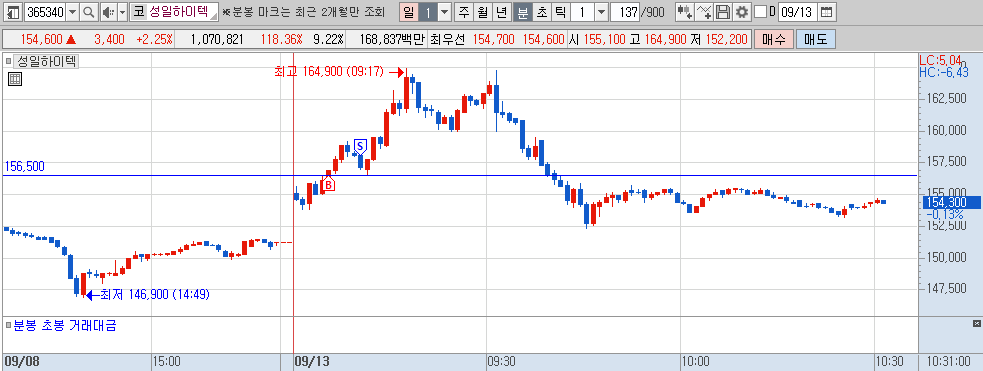The height and width of the screenshot is (371, 983).
Task: Click the 성일하이텍 chart title label
Action: (x=46, y=61)
